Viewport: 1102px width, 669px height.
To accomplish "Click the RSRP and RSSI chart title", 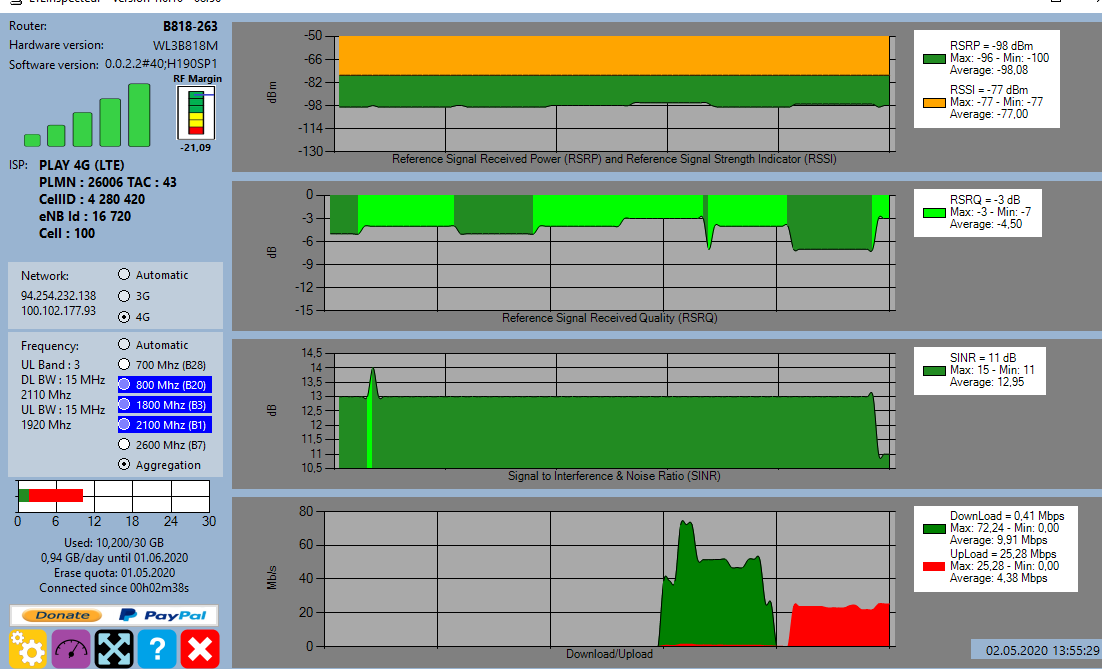I will (614, 159).
